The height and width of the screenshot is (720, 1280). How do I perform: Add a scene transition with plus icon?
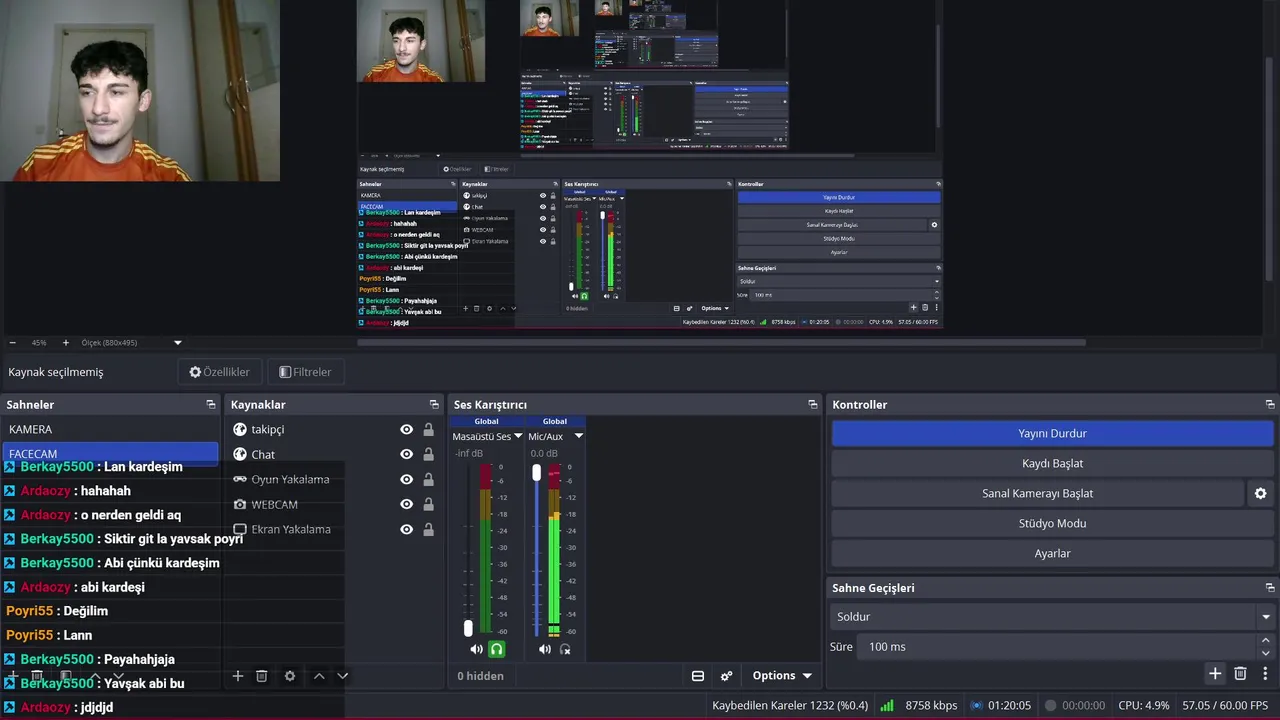tap(1215, 674)
